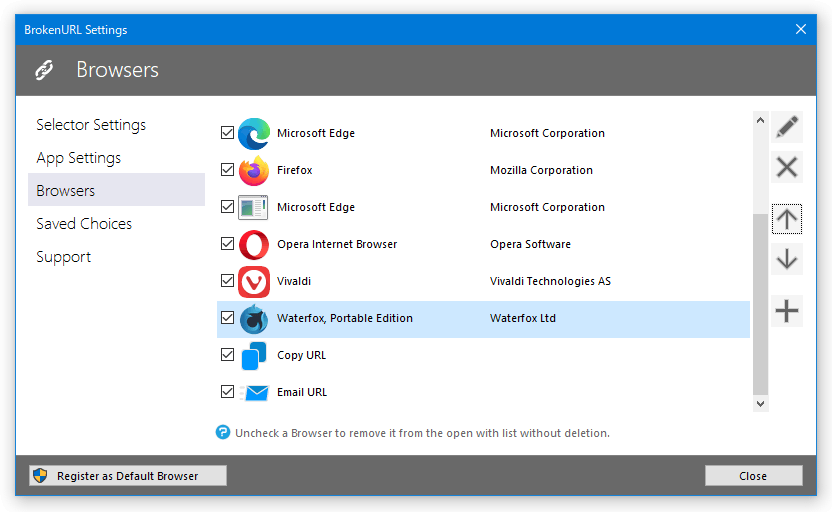Click the Close button
This screenshot has width=832, height=512.
[753, 475]
